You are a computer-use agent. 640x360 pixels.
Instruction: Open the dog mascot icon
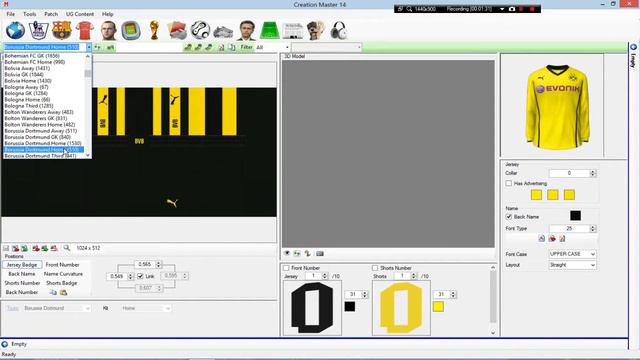[316, 30]
